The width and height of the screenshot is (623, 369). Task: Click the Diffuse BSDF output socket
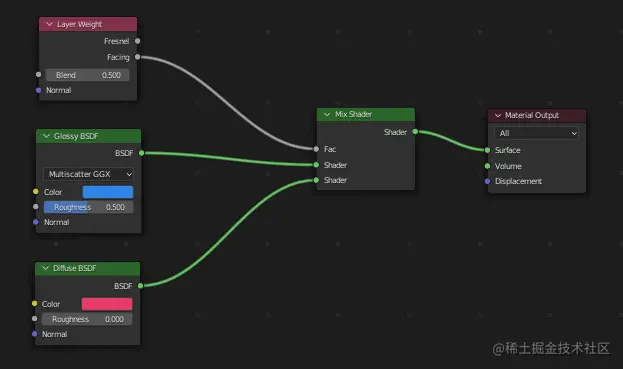point(140,286)
